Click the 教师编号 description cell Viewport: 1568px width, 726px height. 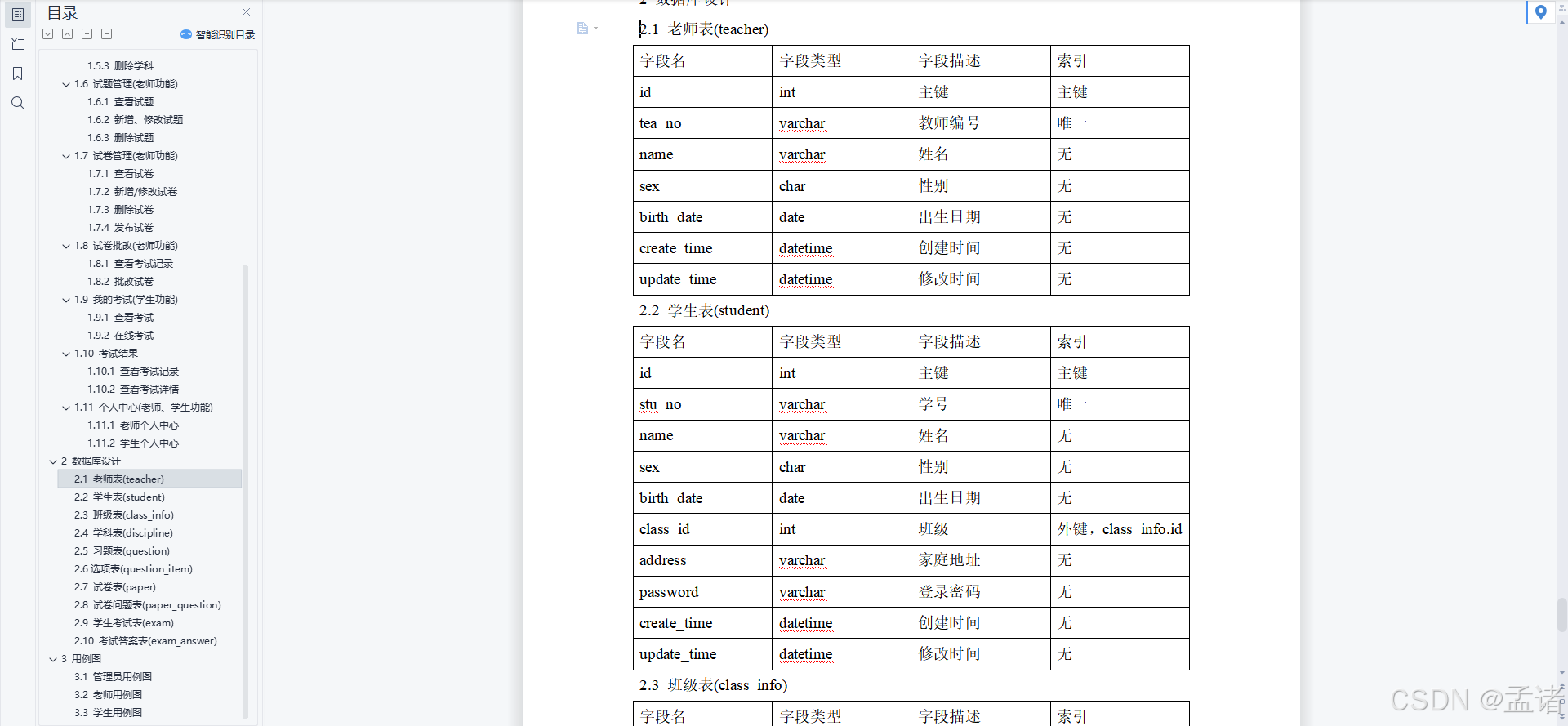coord(981,123)
